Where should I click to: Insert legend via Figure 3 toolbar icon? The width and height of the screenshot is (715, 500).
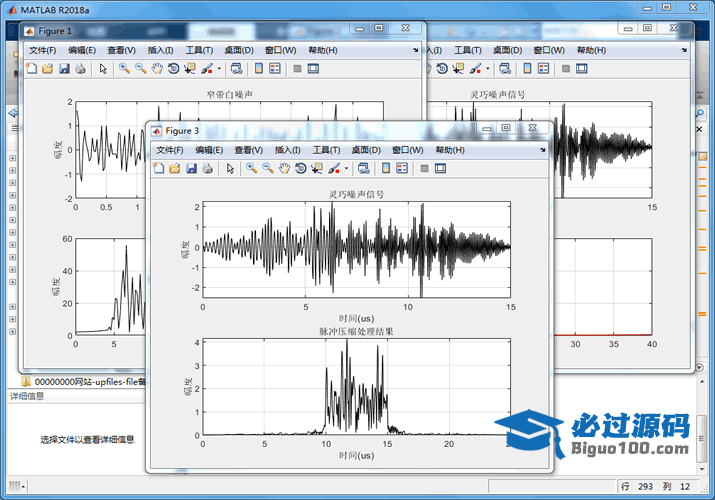(x=402, y=169)
